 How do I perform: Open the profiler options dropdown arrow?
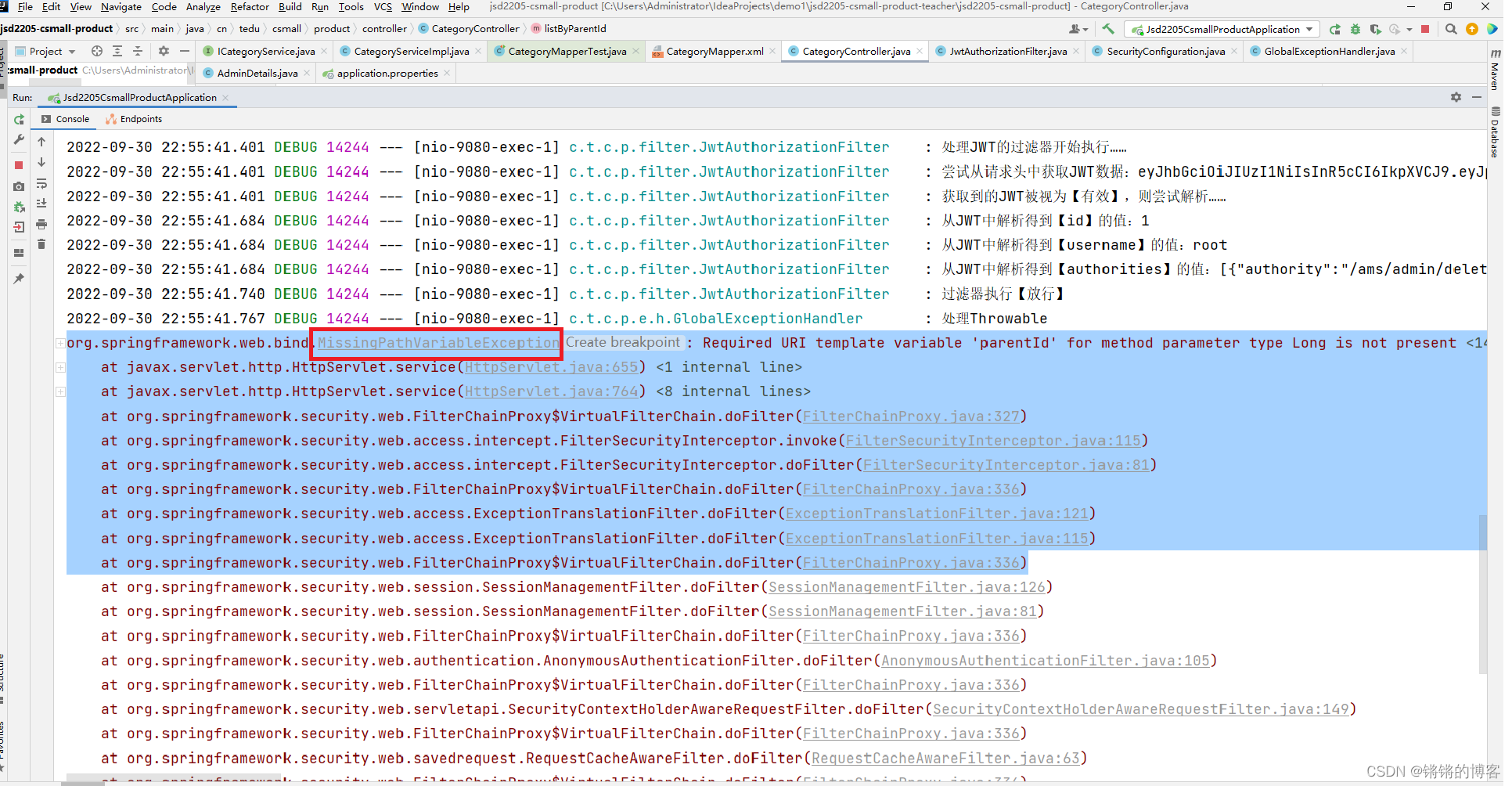(1409, 29)
